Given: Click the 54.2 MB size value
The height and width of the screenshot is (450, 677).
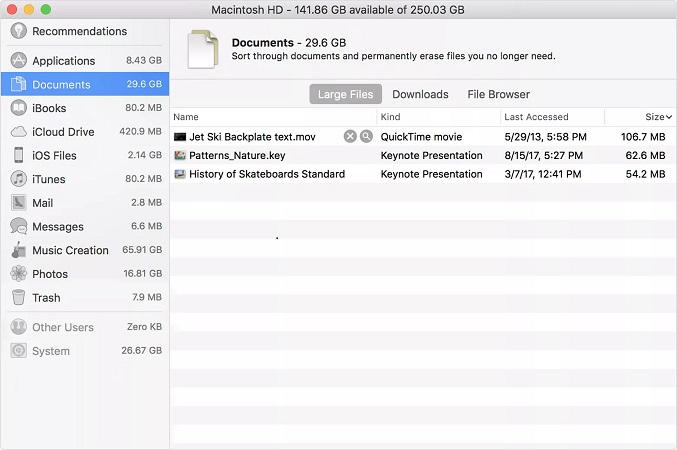Looking at the screenshot, I should (x=645, y=174).
